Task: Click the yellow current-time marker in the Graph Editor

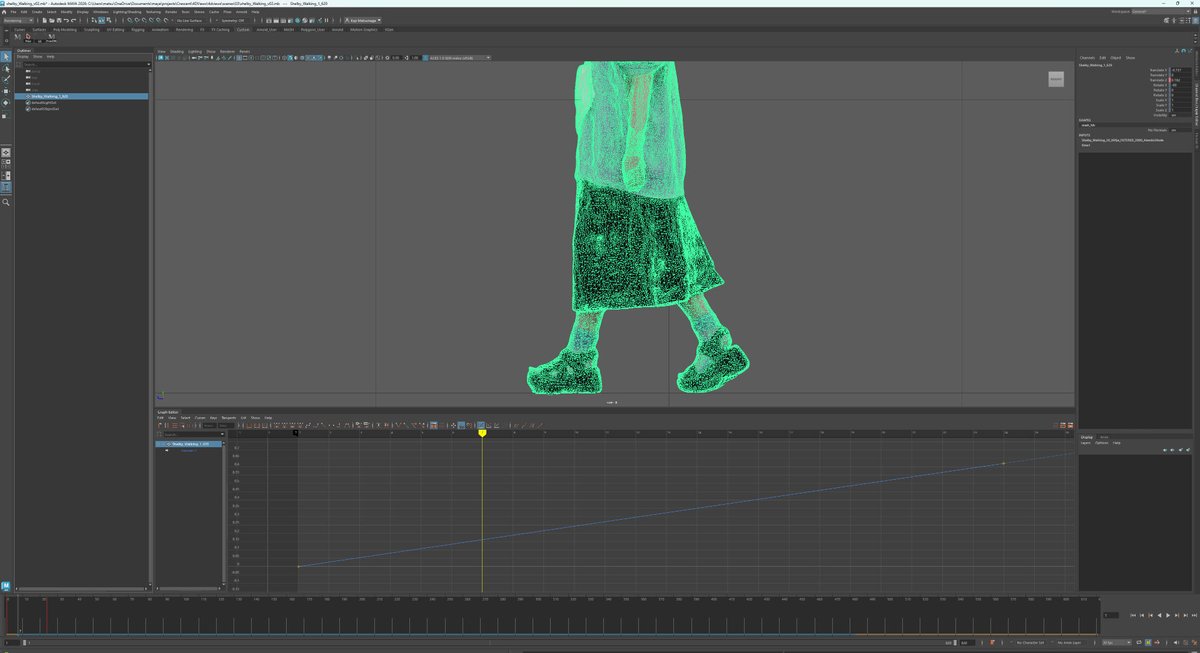Action: click(482, 433)
